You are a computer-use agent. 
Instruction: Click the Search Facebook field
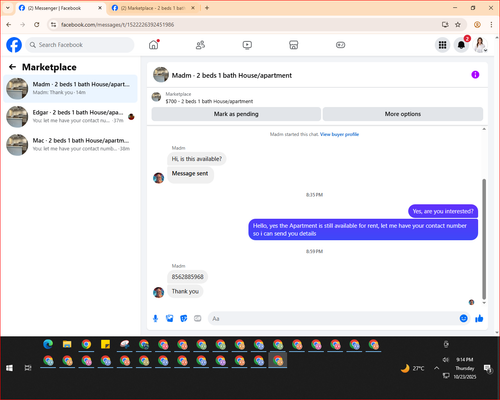(x=80, y=45)
